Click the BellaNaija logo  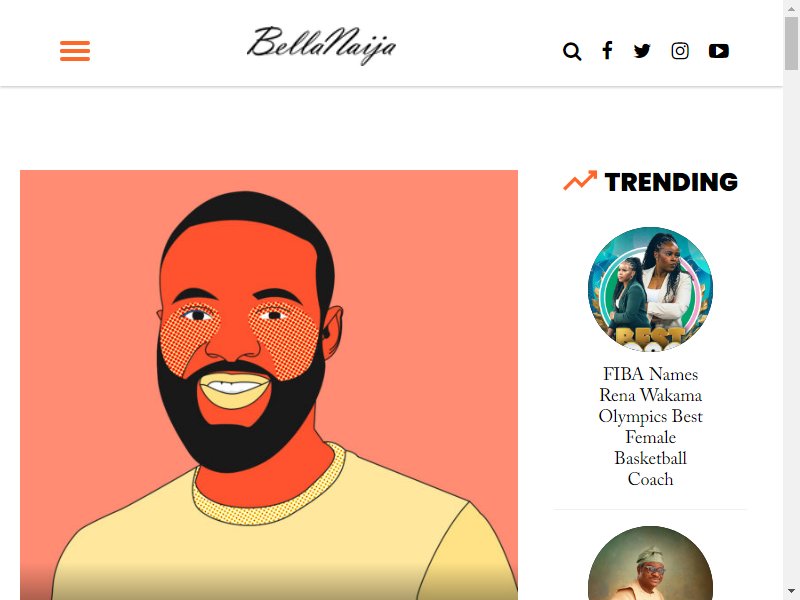point(321,45)
